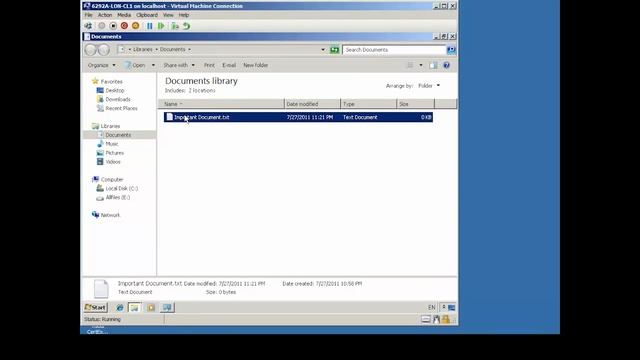
Task: Open the View menu
Action: click(x=168, y=15)
